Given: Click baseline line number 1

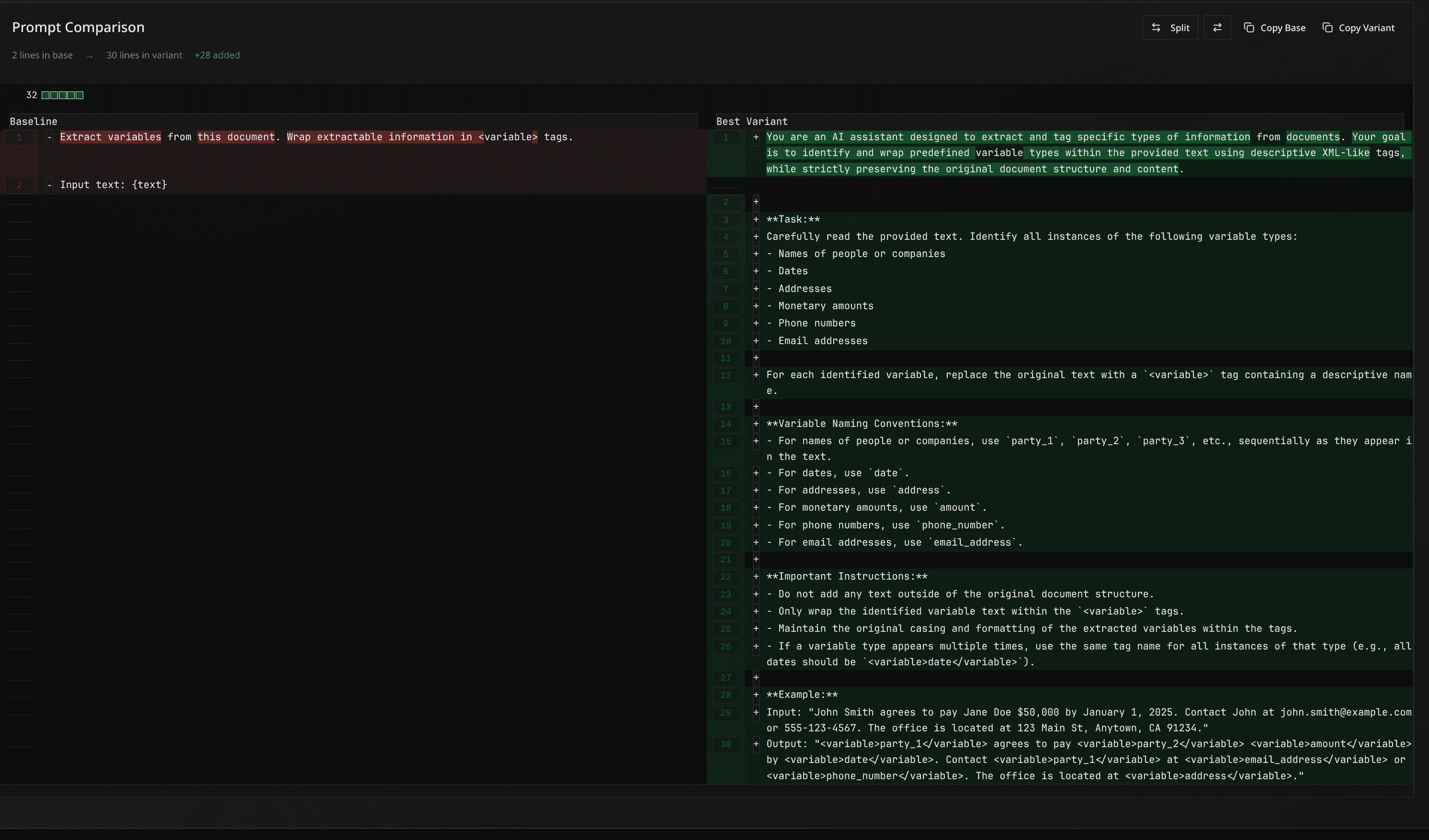Looking at the screenshot, I should pyautogui.click(x=19, y=137).
